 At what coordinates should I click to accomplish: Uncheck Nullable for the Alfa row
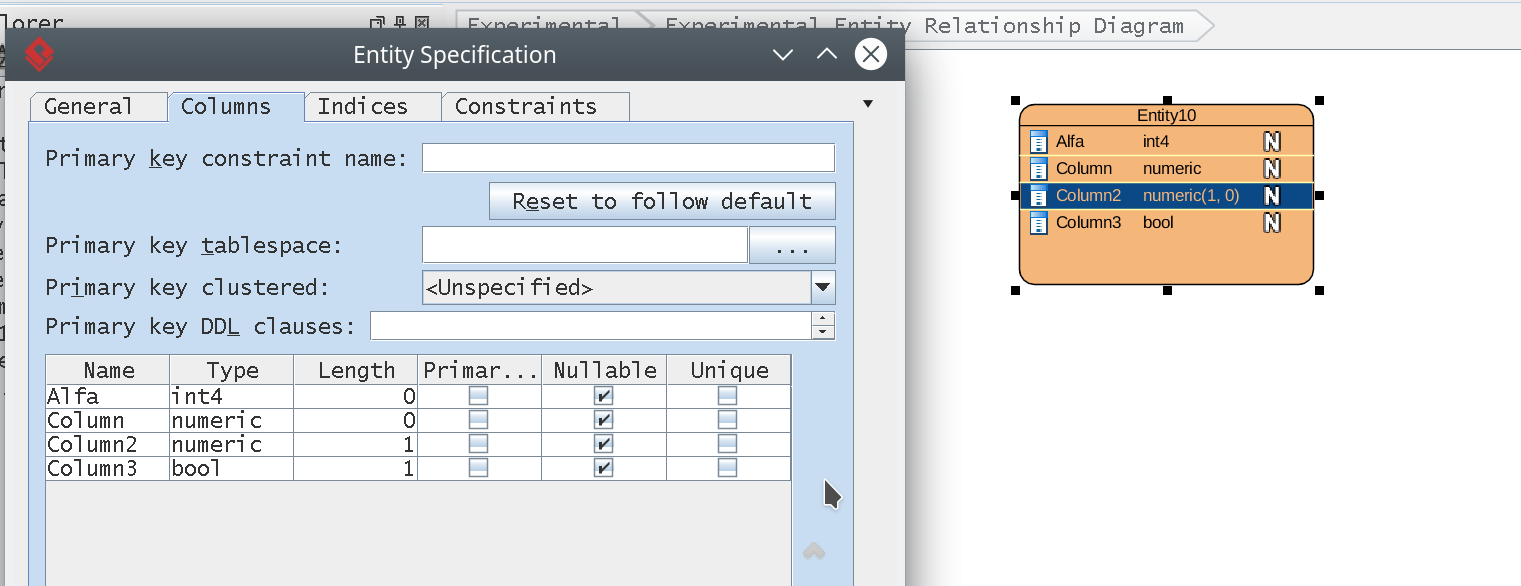604,395
